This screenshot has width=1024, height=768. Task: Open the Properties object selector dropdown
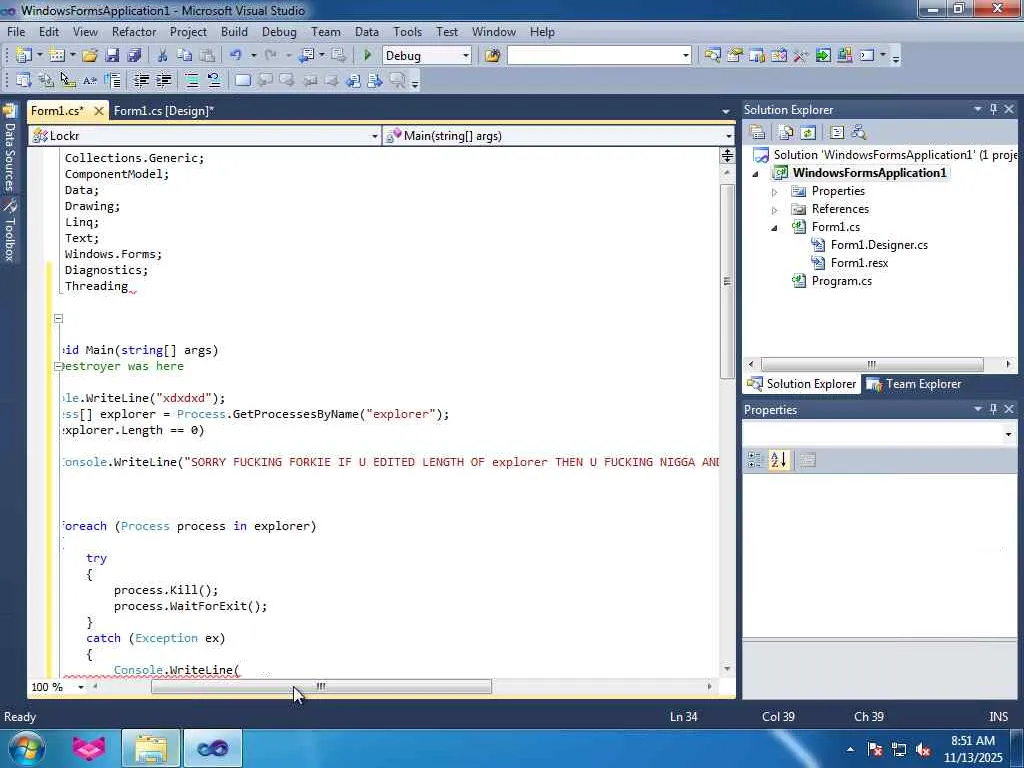tap(1008, 434)
